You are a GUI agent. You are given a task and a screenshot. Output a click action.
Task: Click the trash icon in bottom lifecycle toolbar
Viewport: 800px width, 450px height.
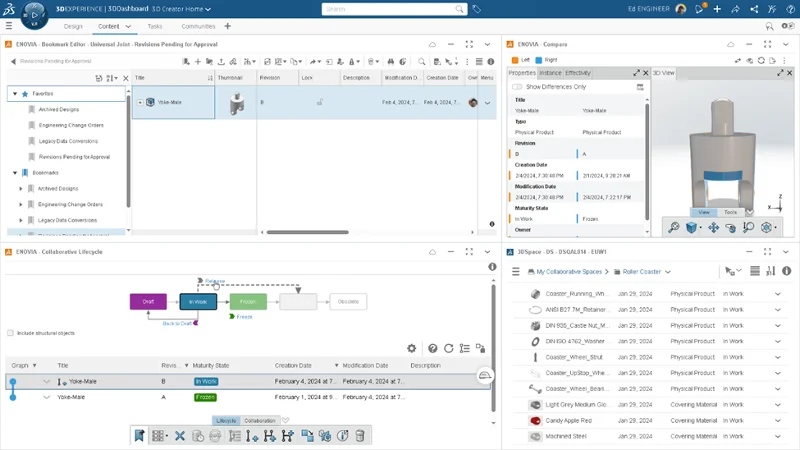tap(359, 436)
